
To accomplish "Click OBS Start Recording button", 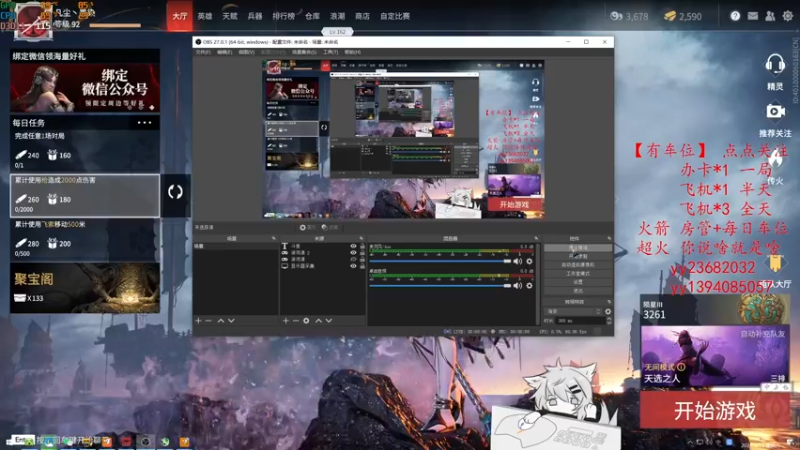I will click(x=578, y=256).
